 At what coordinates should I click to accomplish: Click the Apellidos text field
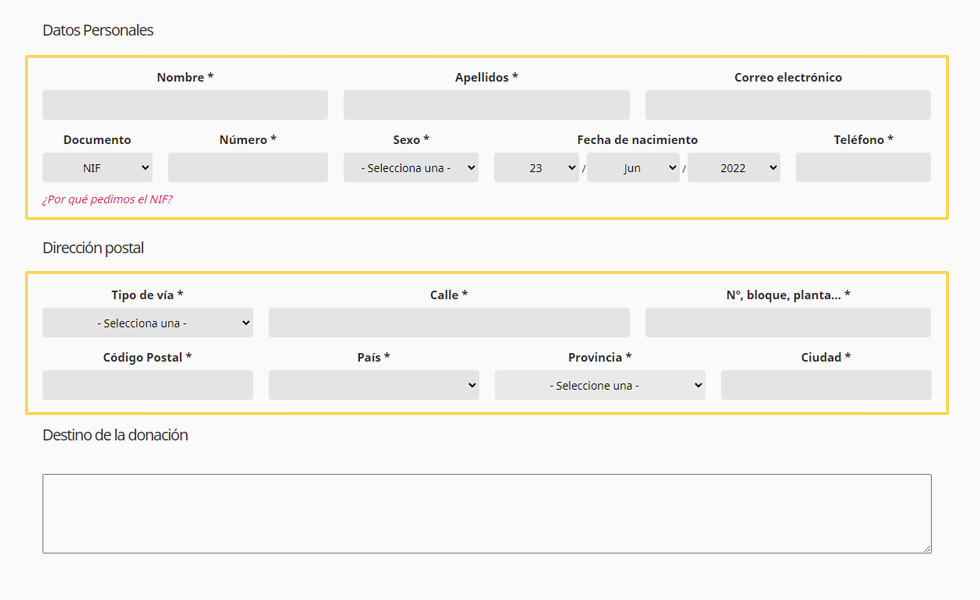[486, 105]
